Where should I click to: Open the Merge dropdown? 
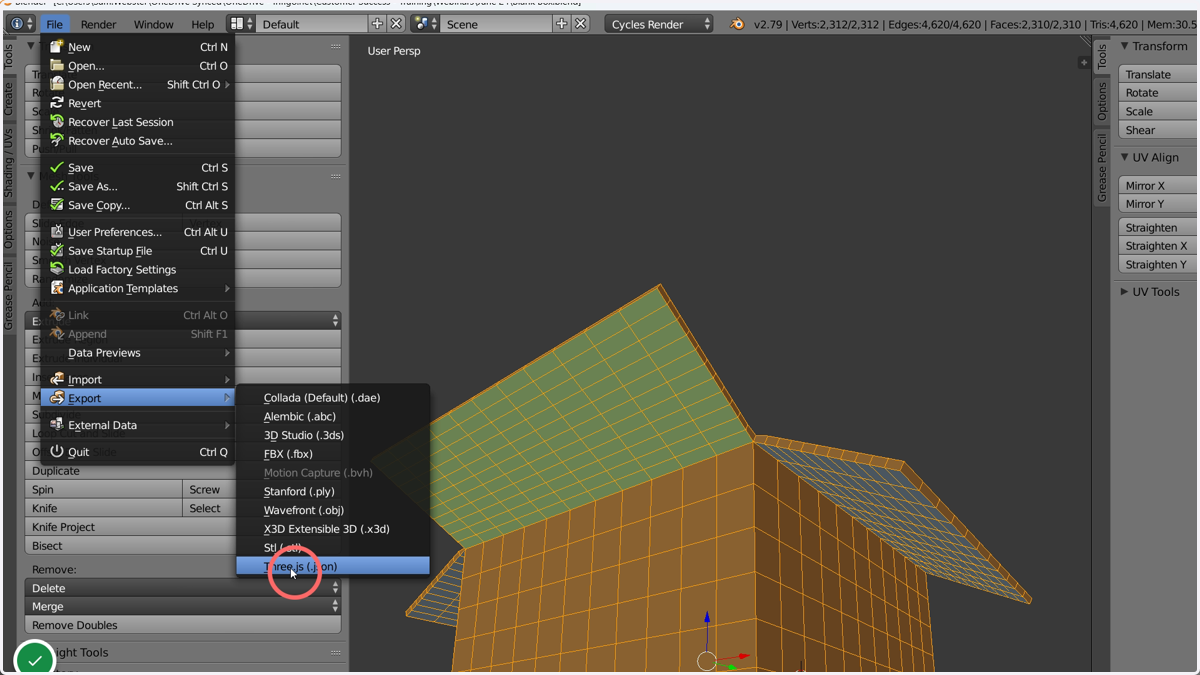tap(183, 607)
